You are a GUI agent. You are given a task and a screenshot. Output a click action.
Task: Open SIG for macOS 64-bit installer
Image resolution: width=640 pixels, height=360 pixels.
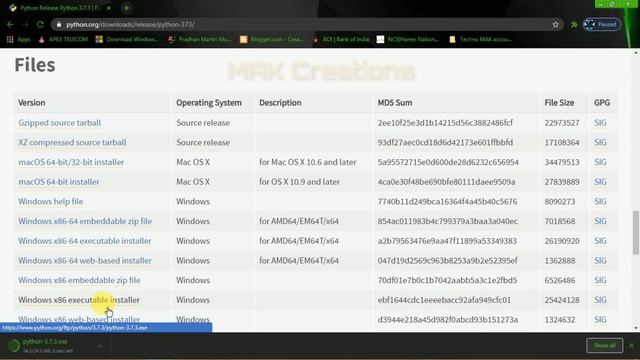pos(600,182)
